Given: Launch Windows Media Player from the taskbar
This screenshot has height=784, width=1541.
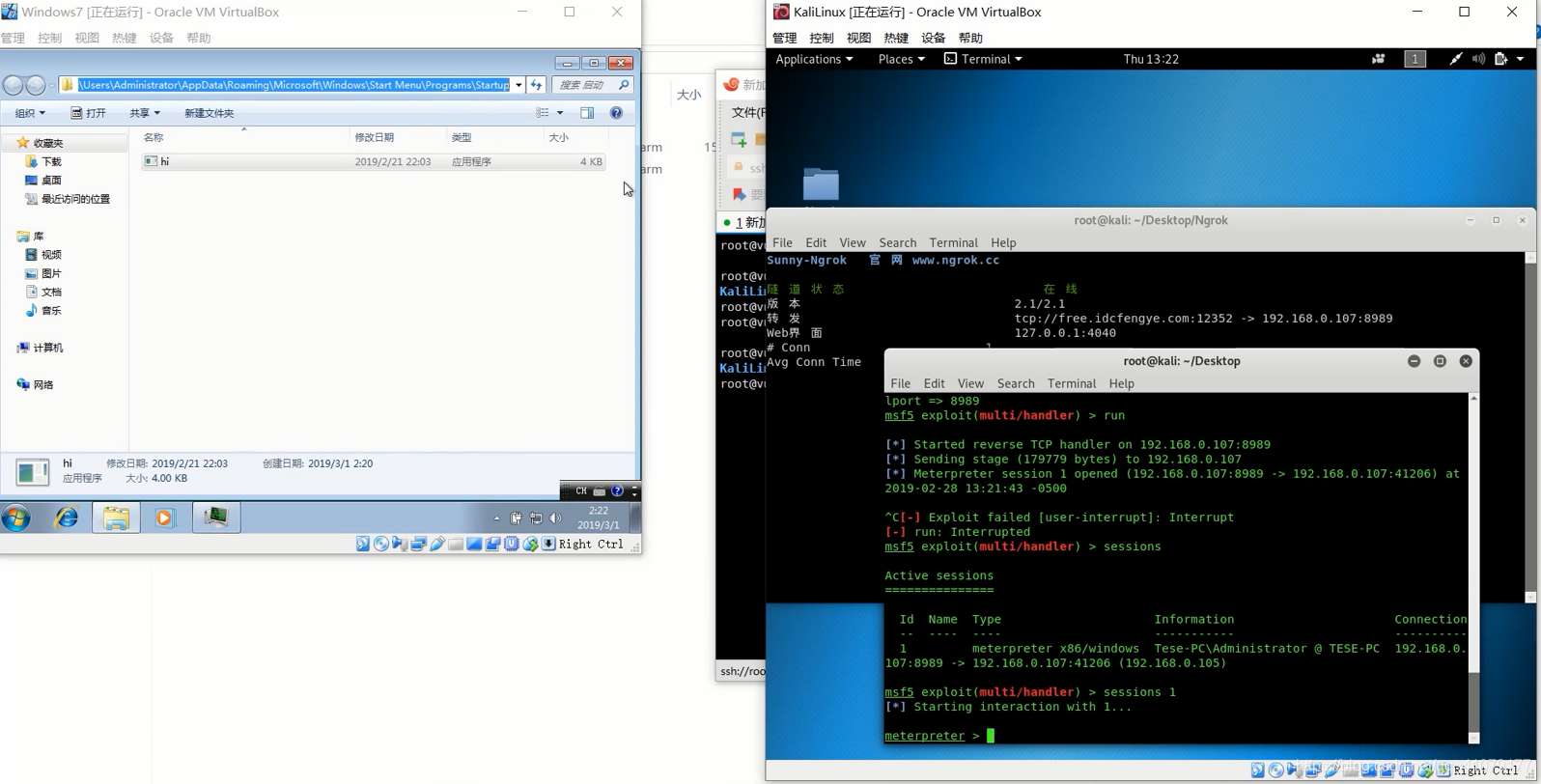Looking at the screenshot, I should click(164, 518).
